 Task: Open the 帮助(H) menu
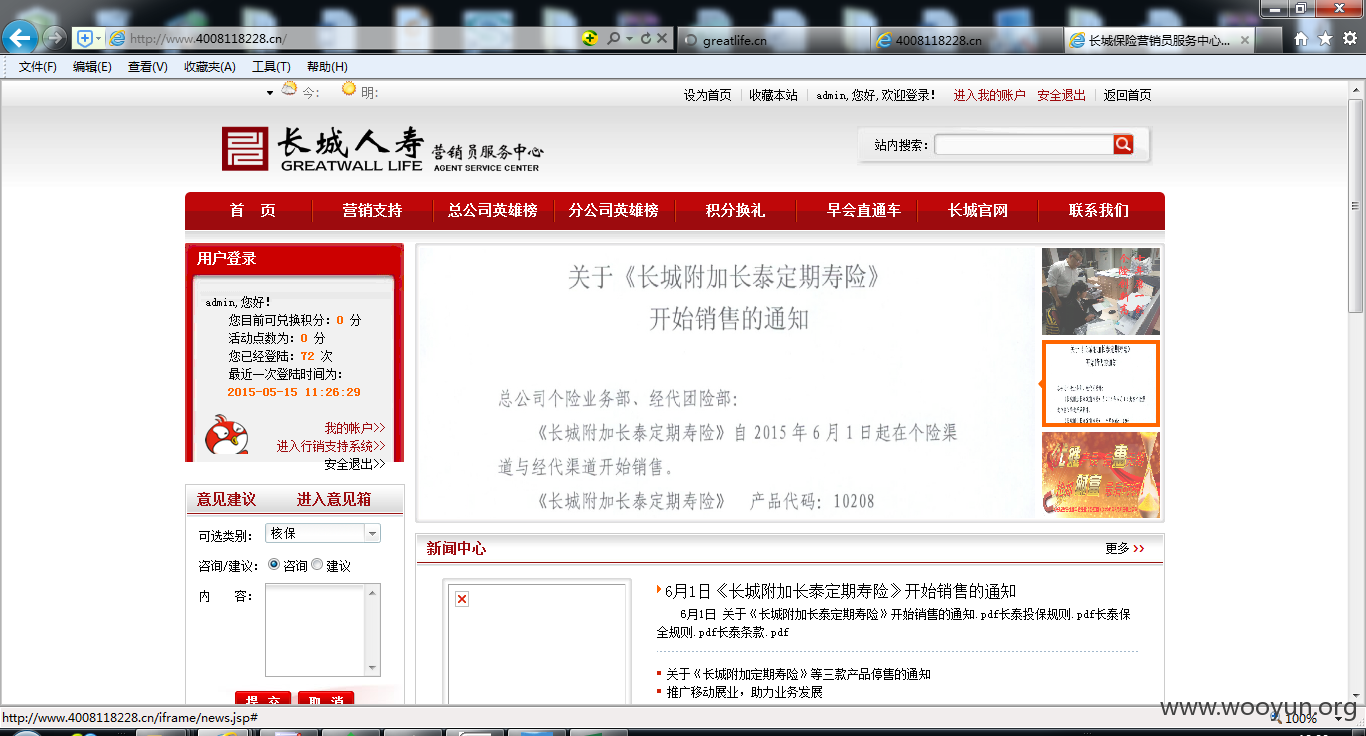(x=327, y=67)
